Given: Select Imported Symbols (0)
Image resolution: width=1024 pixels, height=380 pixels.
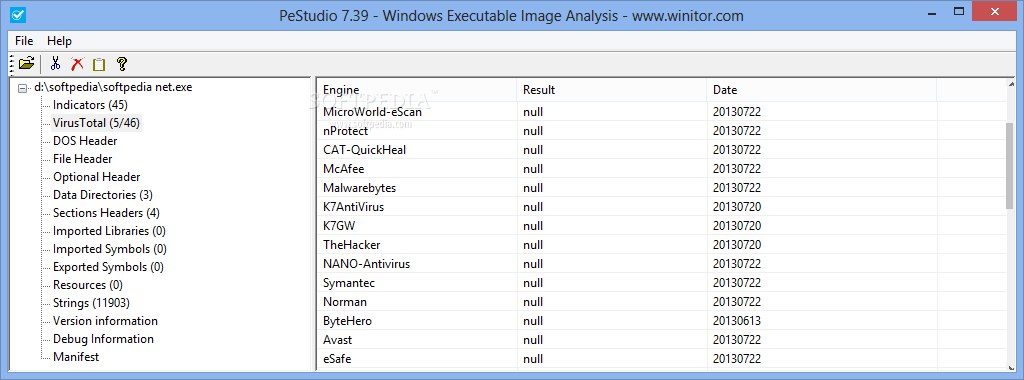Looking at the screenshot, I should [x=110, y=249].
